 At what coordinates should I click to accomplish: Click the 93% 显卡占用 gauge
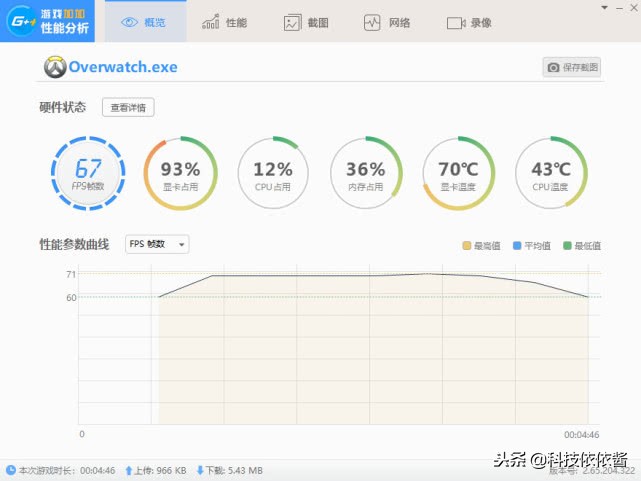[x=180, y=173]
